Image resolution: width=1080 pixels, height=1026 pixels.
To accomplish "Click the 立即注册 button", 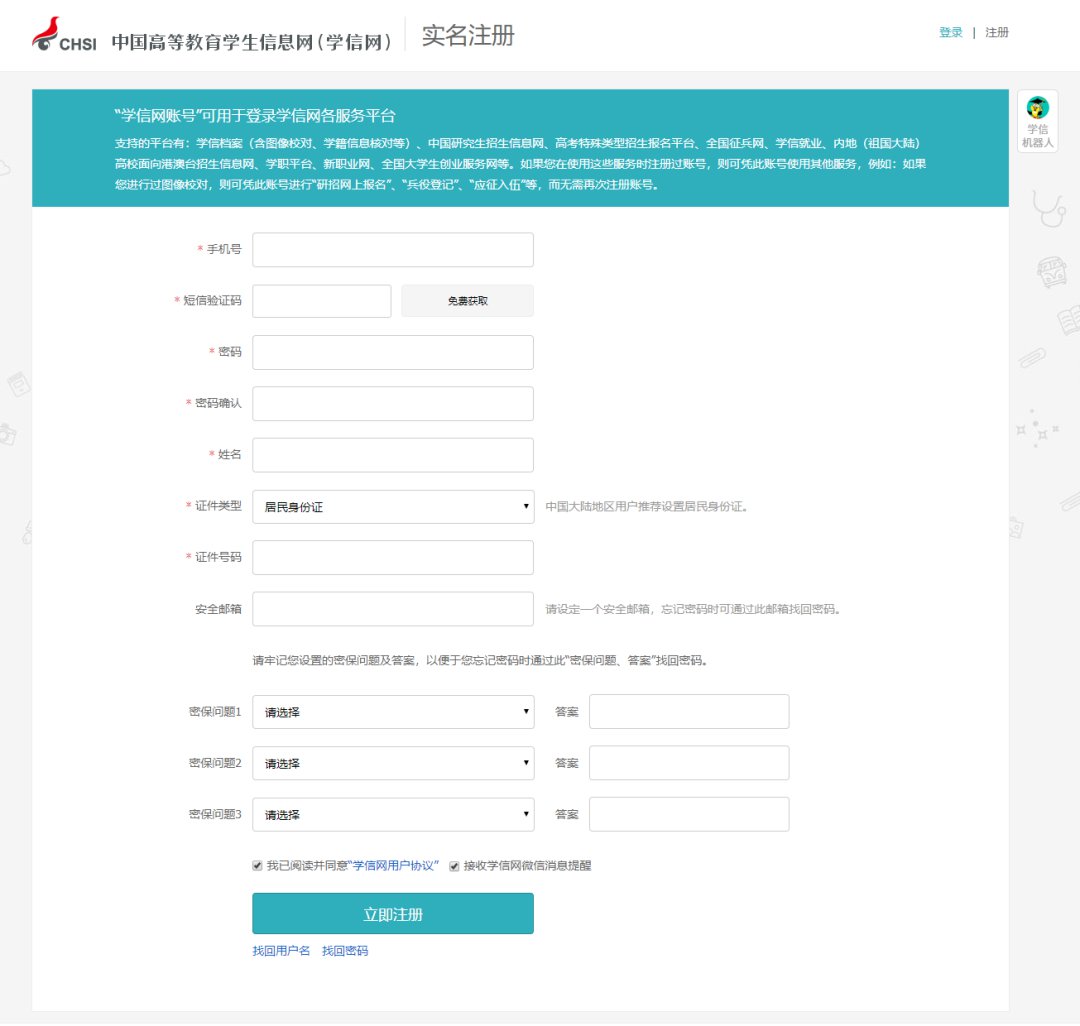I will [393, 914].
